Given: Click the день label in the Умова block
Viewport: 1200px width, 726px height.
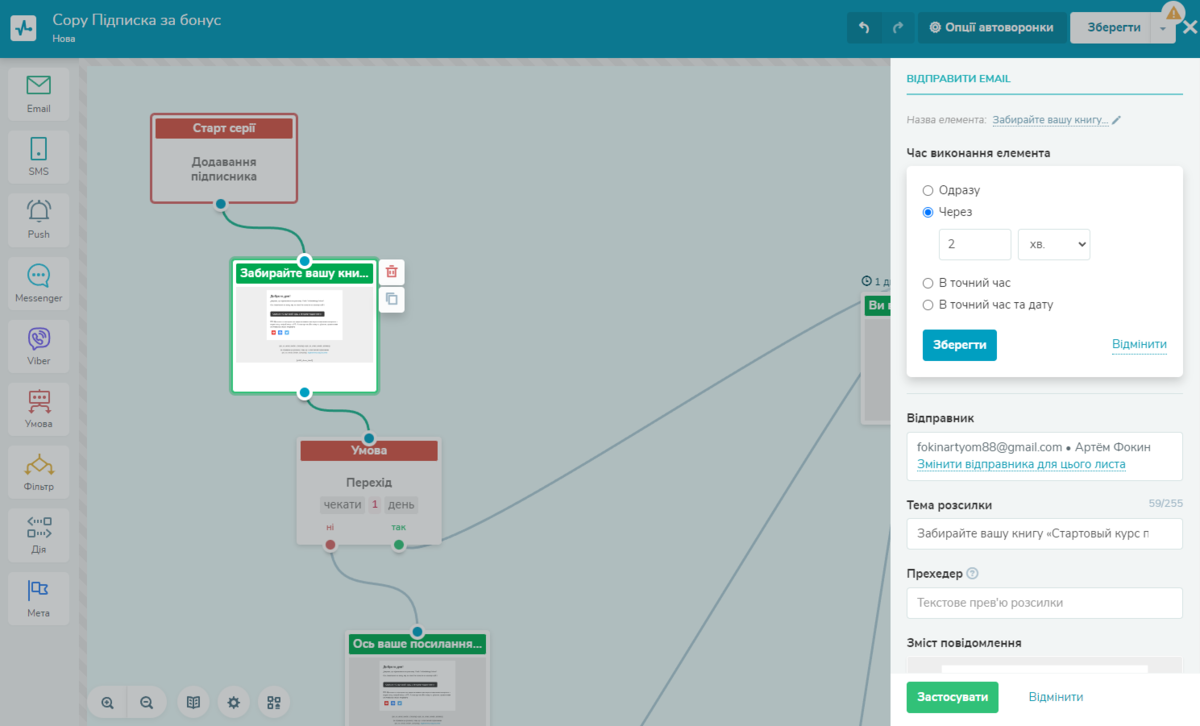Looking at the screenshot, I should pos(401,505).
